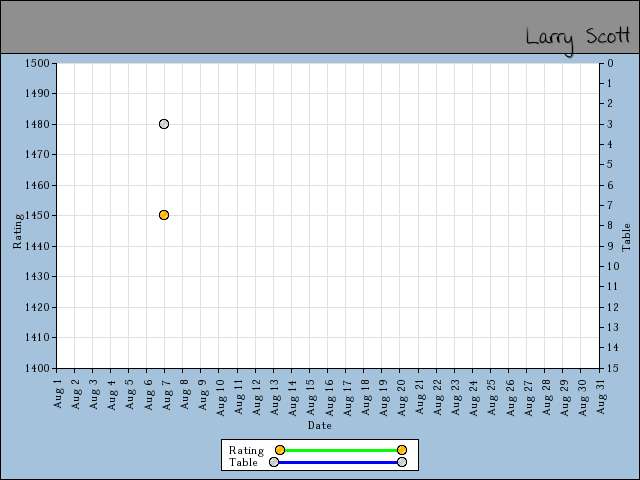Select the right orange marker in the legend
This screenshot has width=640, height=480.
pos(402,450)
